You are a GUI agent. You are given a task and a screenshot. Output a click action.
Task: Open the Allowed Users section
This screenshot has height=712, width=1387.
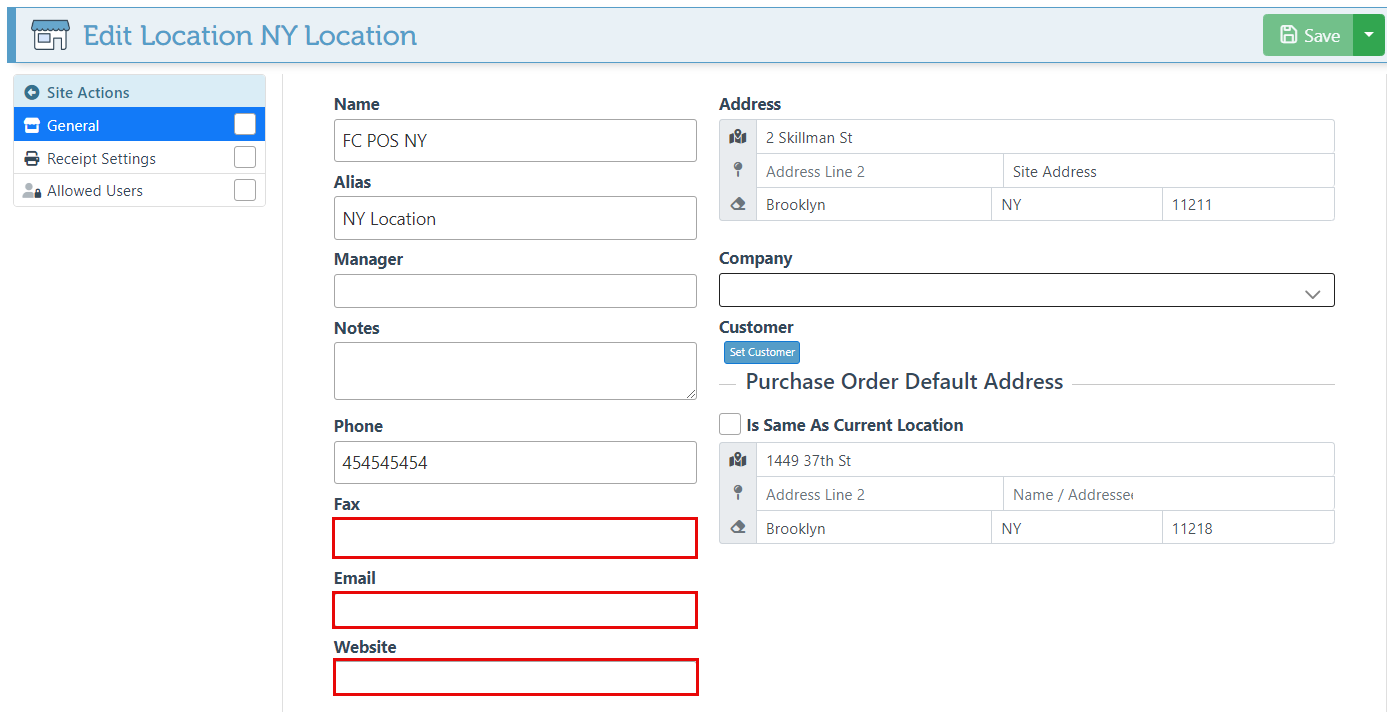95,190
